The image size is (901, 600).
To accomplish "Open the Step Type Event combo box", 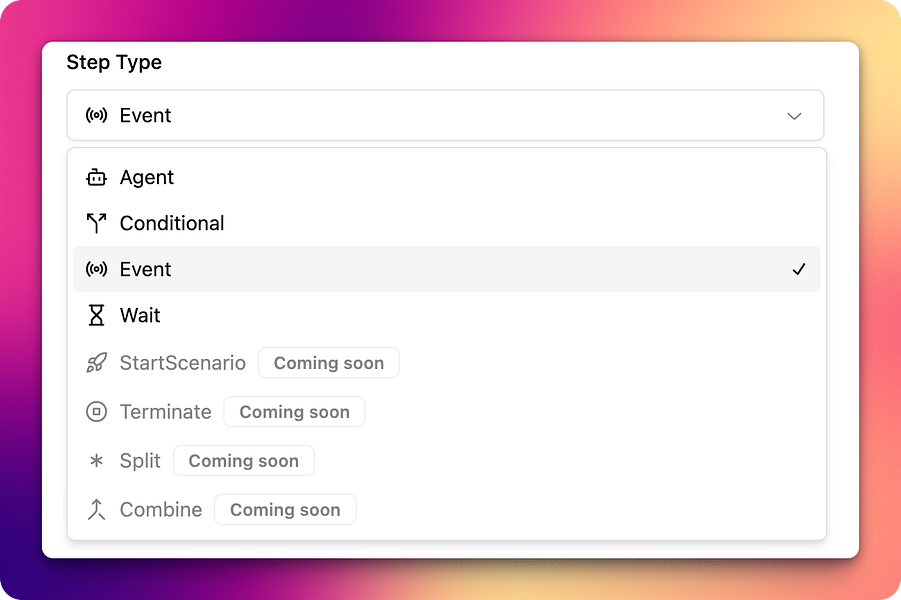I will (x=445, y=115).
